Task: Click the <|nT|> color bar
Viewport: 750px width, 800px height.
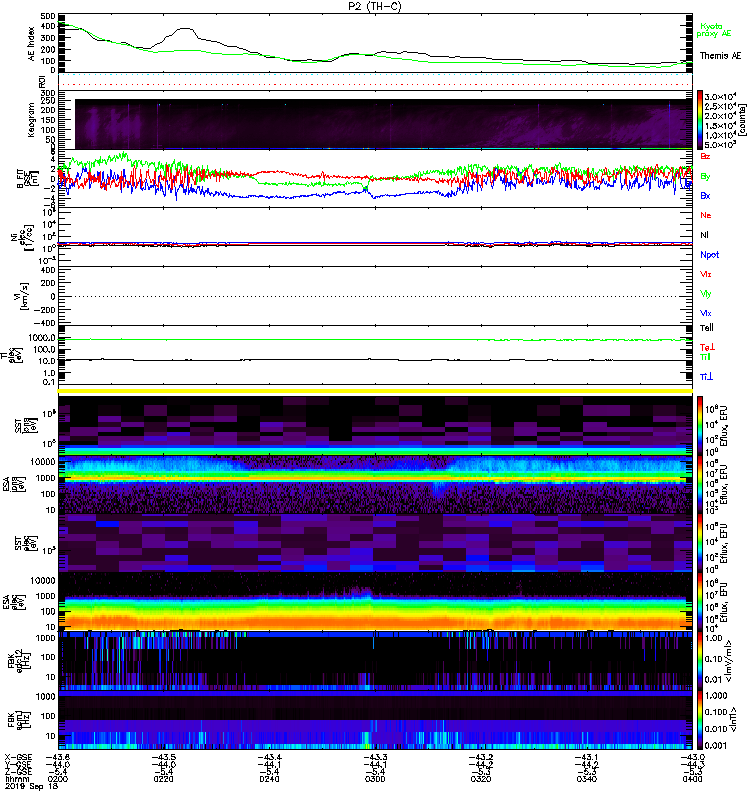Action: tap(700, 719)
